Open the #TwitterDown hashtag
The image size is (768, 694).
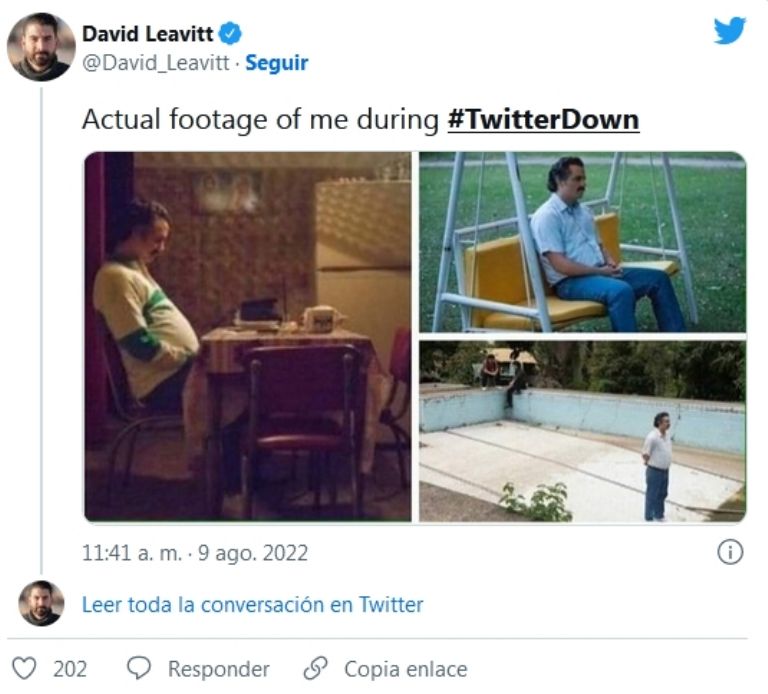[x=542, y=120]
